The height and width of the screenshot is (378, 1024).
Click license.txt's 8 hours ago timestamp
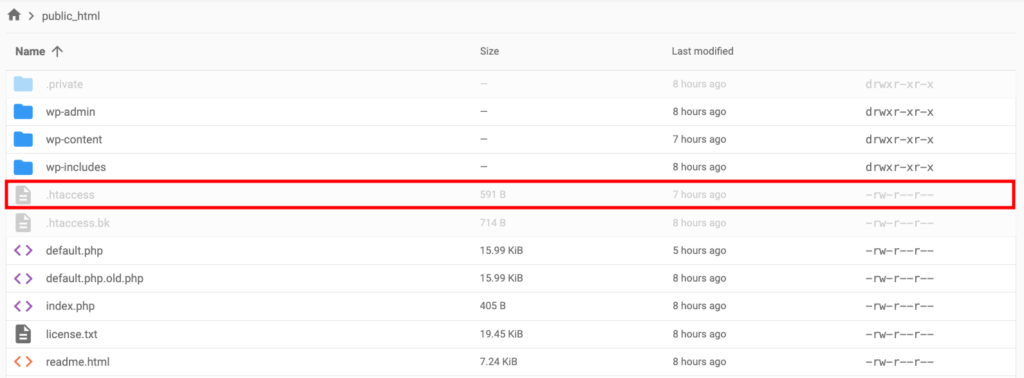[699, 334]
